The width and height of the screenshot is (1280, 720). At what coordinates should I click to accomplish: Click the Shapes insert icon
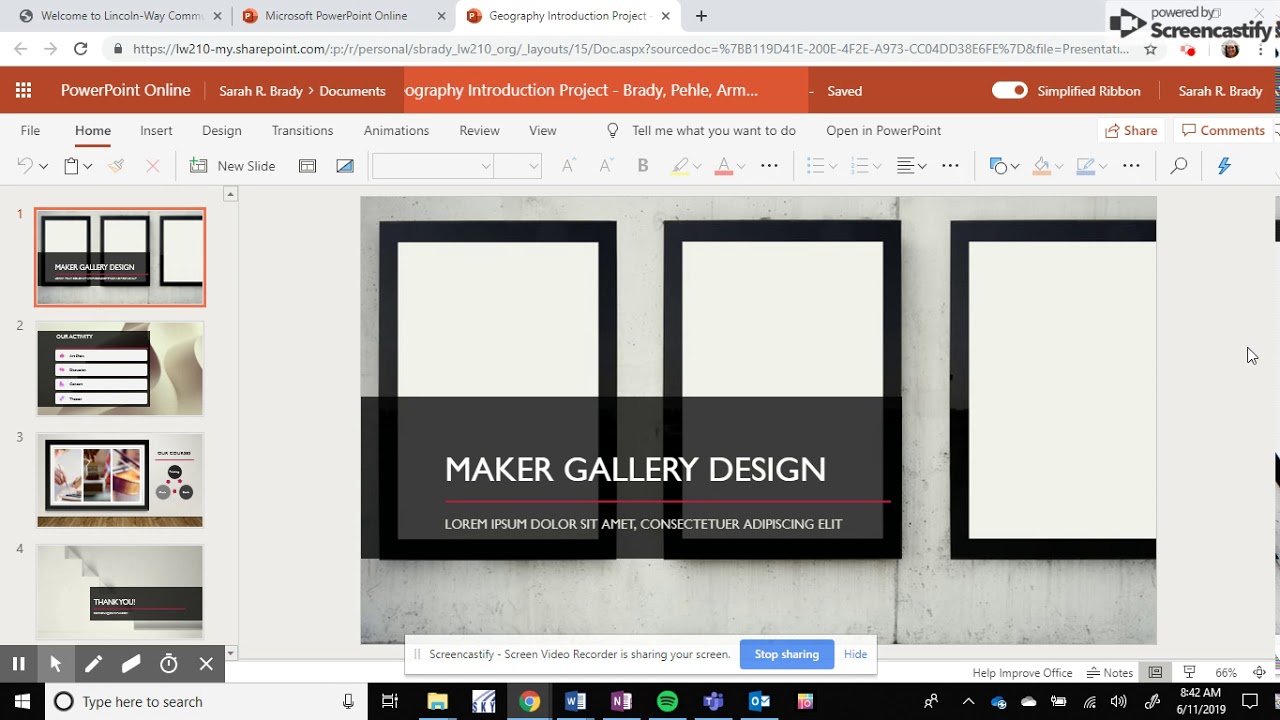coord(997,166)
